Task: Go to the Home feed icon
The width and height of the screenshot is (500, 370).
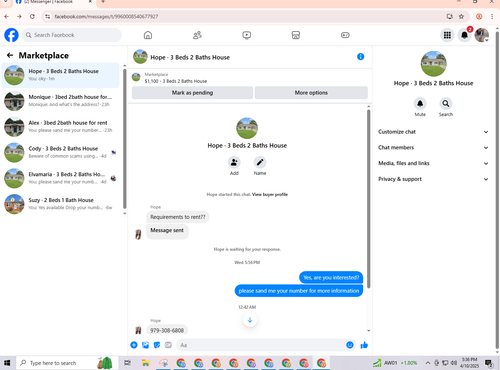Action: tap(148, 35)
